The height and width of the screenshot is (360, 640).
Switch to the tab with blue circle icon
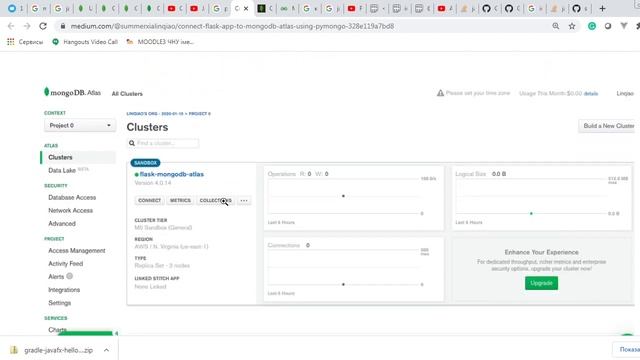(x=12, y=8)
